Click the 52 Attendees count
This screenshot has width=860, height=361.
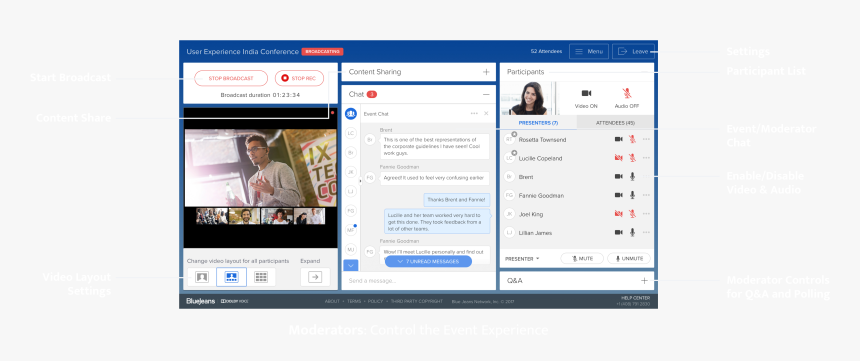point(546,51)
